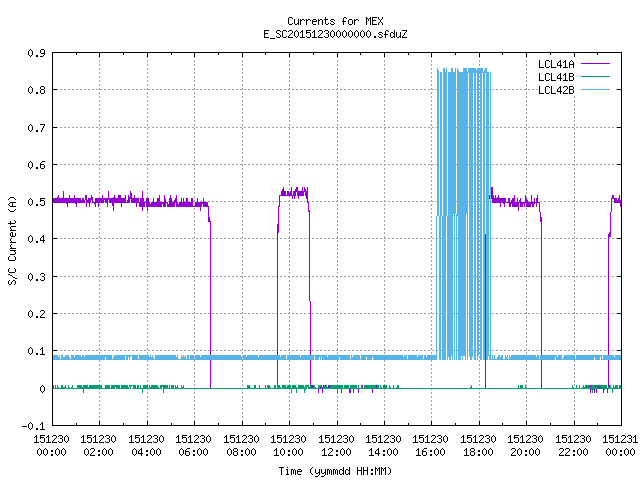Click the y-axis tick value 0.9
The image size is (640, 480).
pyautogui.click(x=36, y=53)
